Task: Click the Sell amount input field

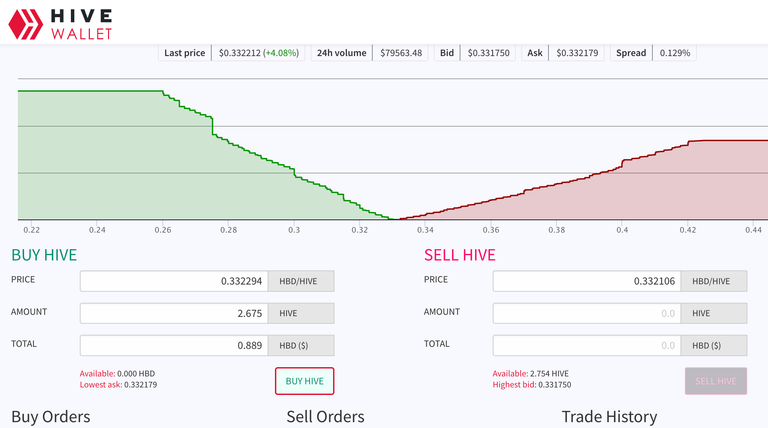Action: tap(587, 313)
